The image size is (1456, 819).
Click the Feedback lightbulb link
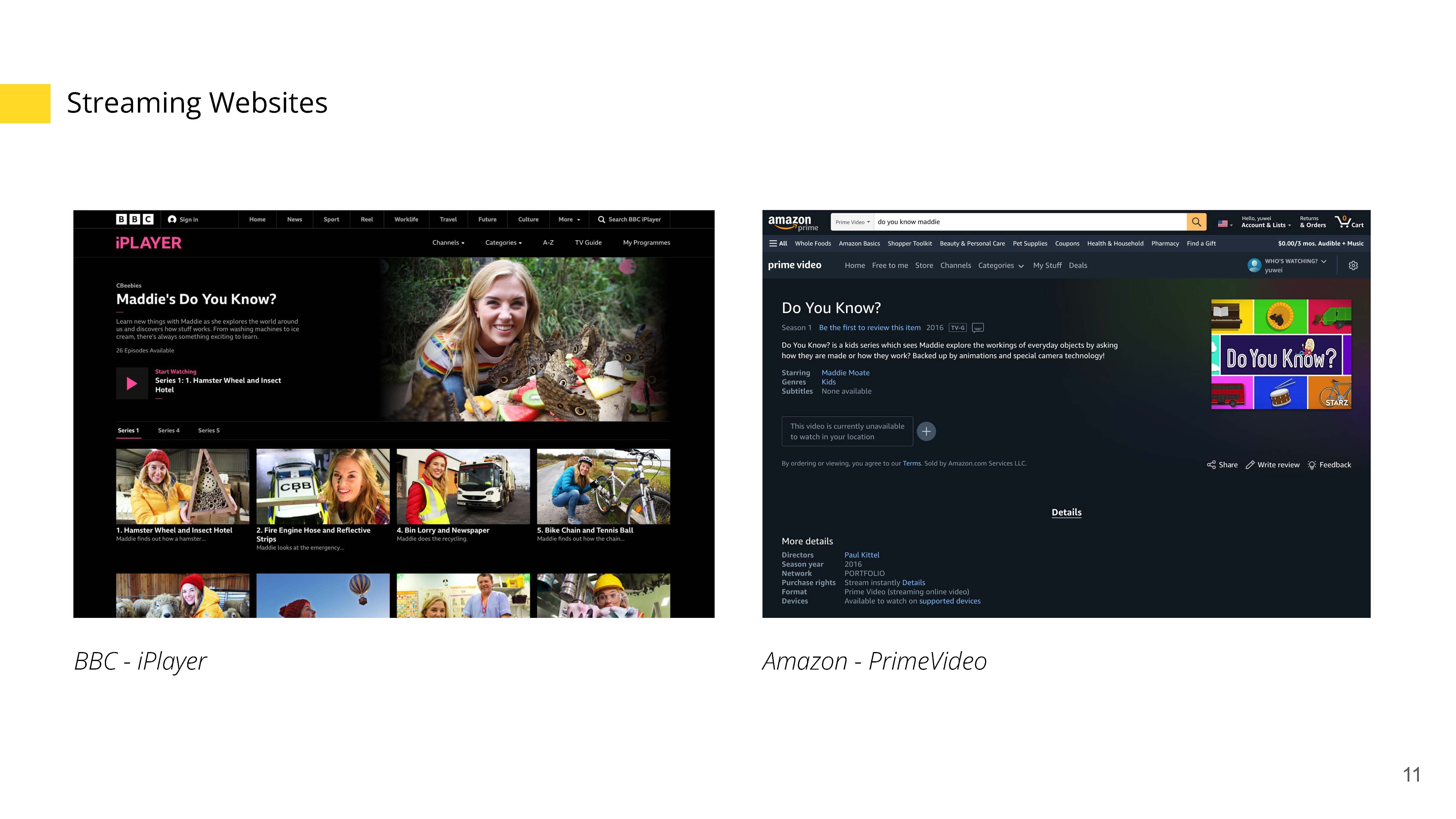pos(1329,465)
